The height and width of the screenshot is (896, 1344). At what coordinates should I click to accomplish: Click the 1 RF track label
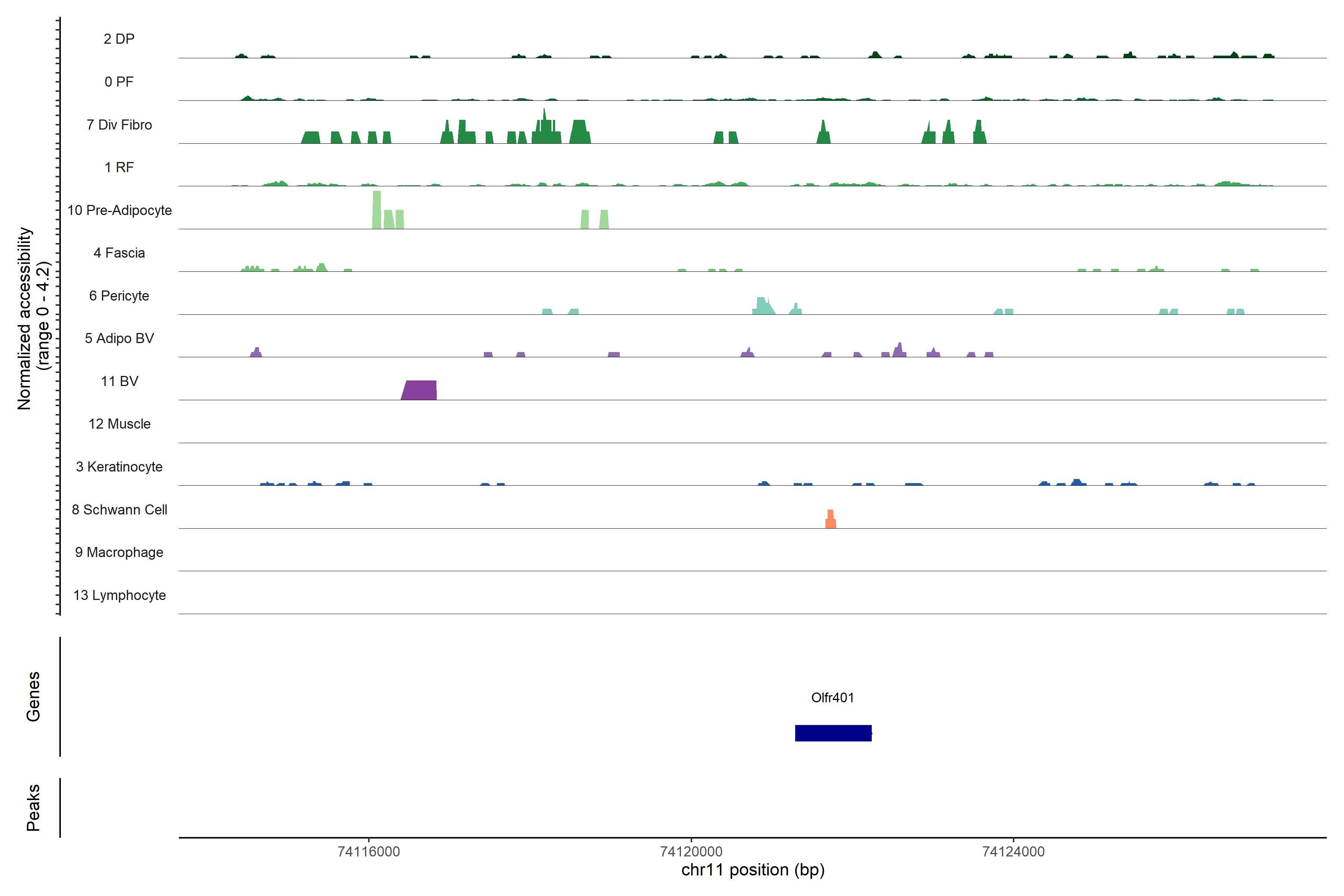tap(119, 167)
